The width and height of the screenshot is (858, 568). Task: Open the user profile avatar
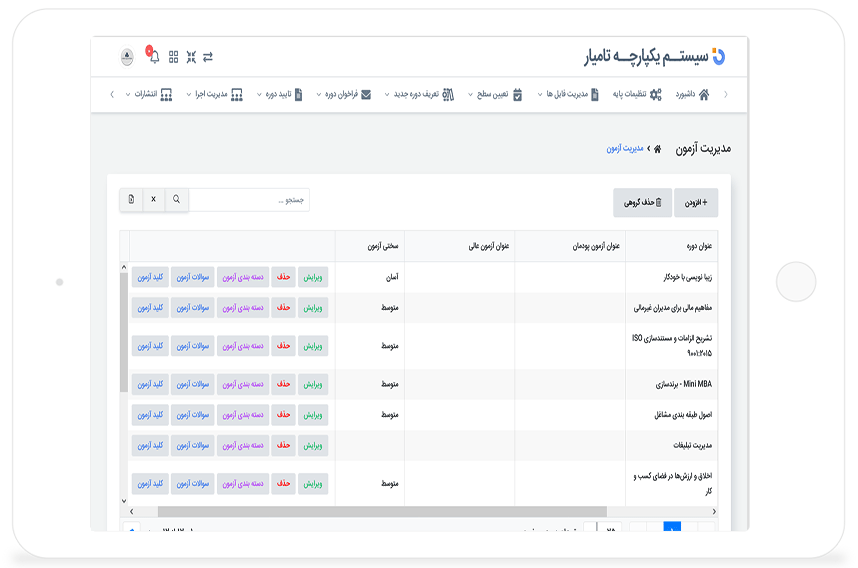coord(128,57)
